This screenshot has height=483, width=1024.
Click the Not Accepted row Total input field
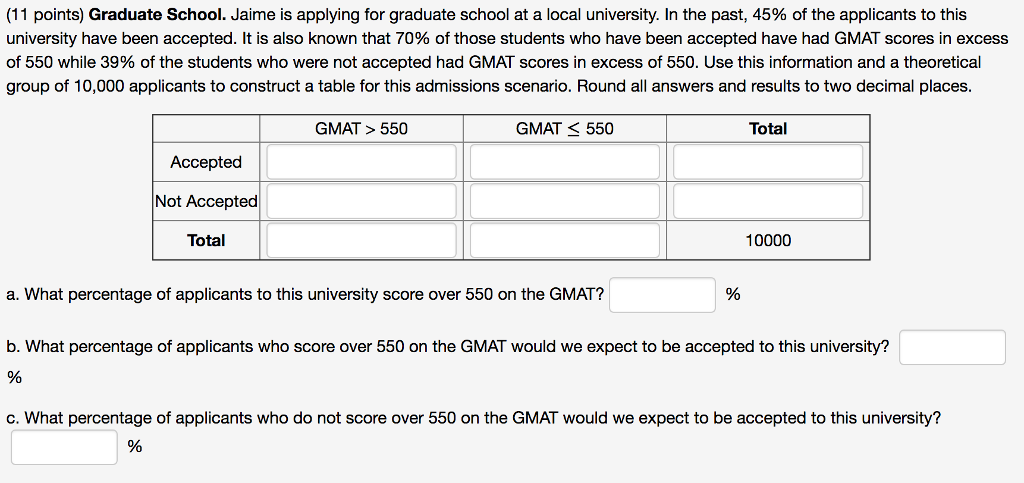768,201
